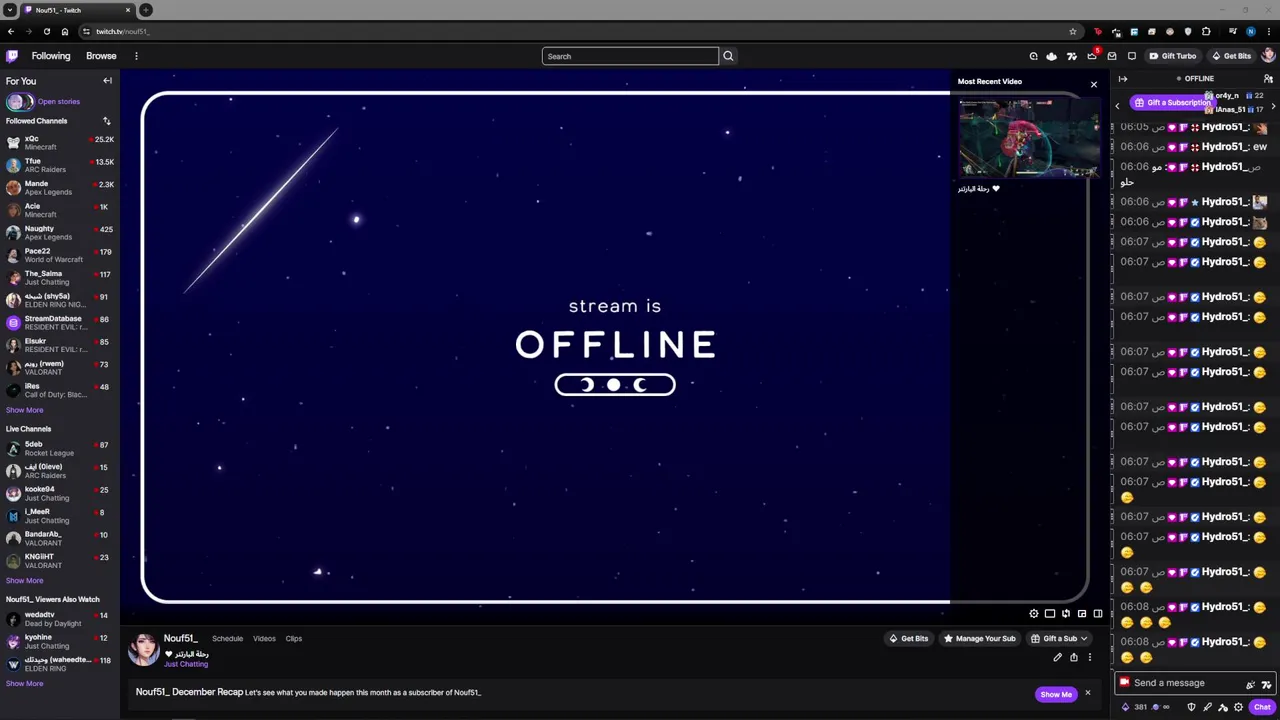Image resolution: width=1280 pixels, height=720 pixels.
Task: Click the clip camera icon in chat box
Action: [x=1125, y=682]
